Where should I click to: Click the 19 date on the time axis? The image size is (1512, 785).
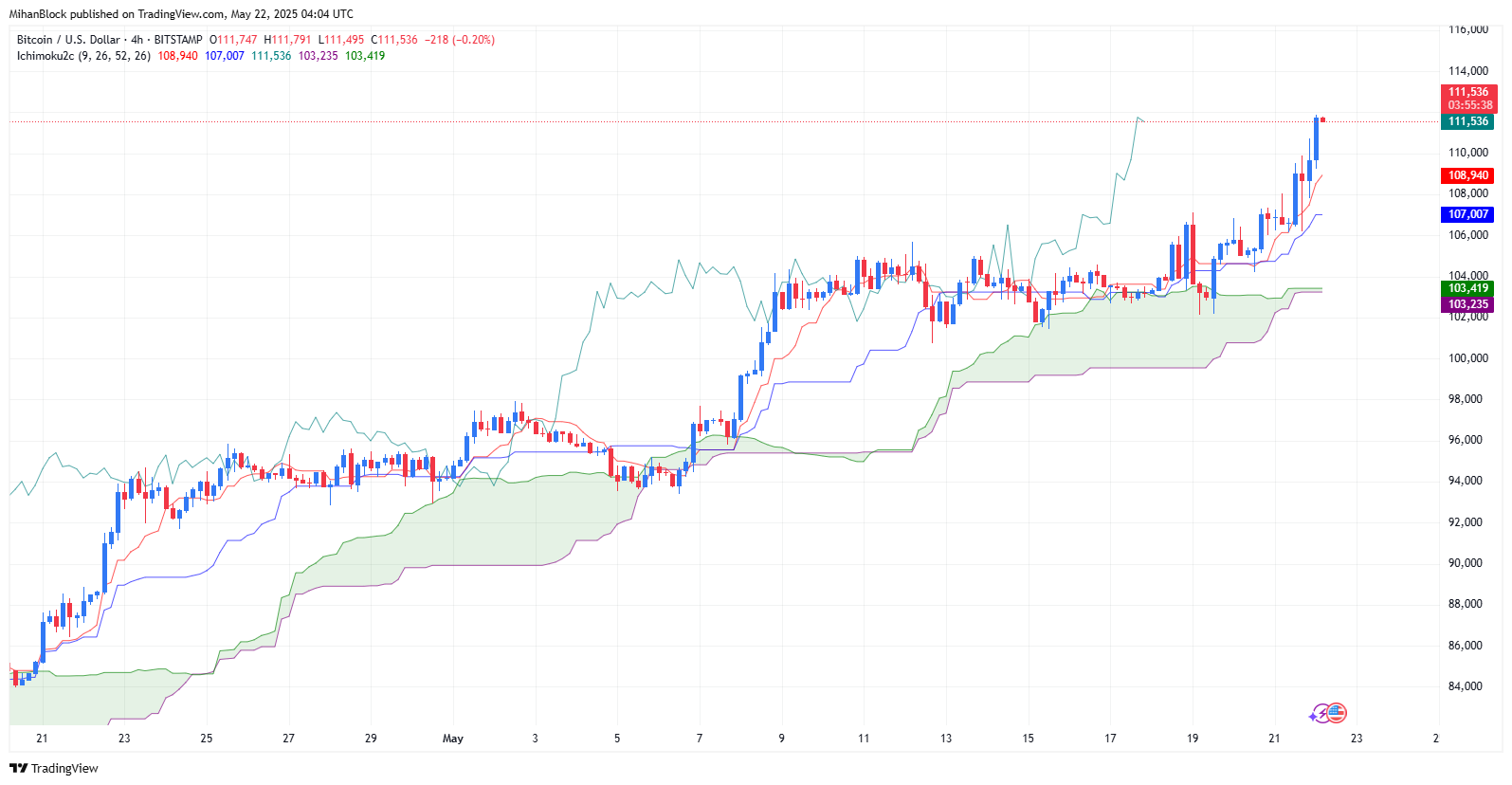coord(1193,739)
